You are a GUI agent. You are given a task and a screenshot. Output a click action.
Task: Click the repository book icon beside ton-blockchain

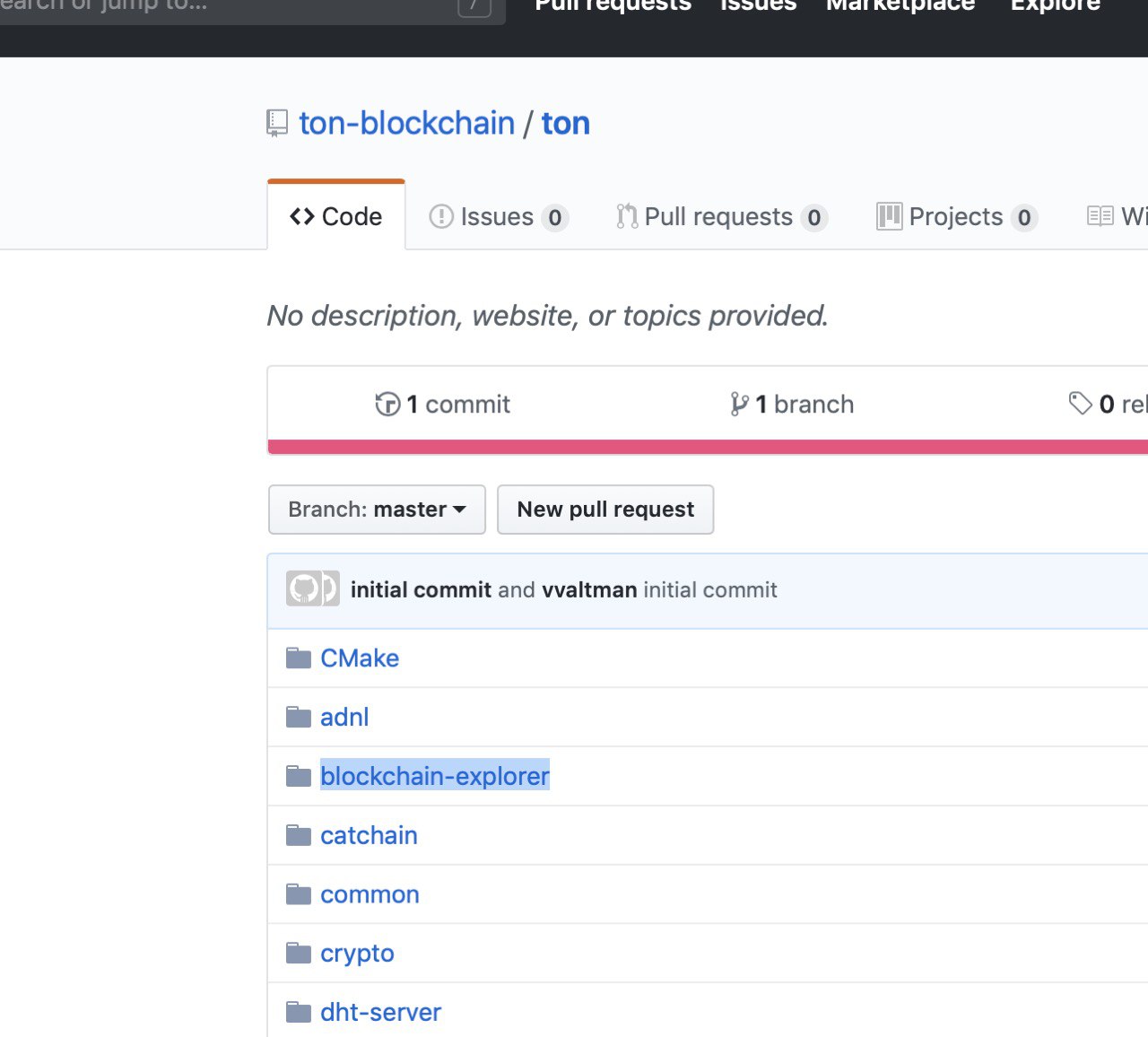pyautogui.click(x=277, y=123)
